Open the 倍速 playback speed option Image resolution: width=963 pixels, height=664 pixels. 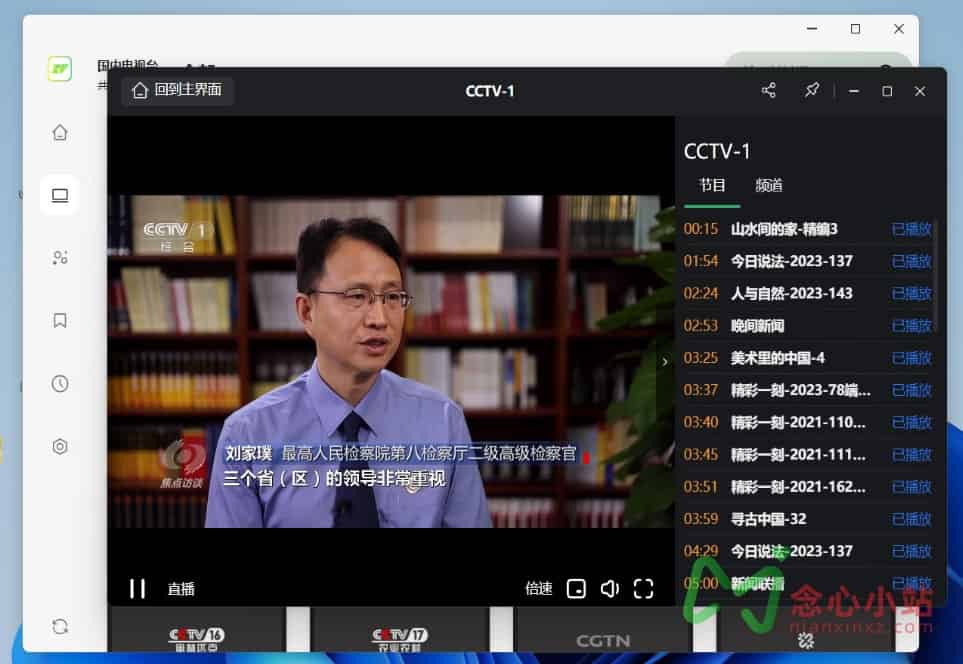(x=539, y=588)
